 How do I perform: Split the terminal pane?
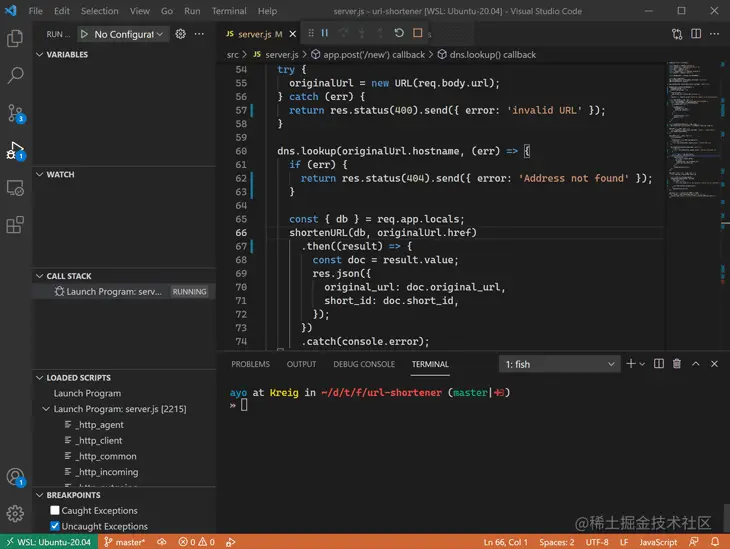[x=659, y=364]
